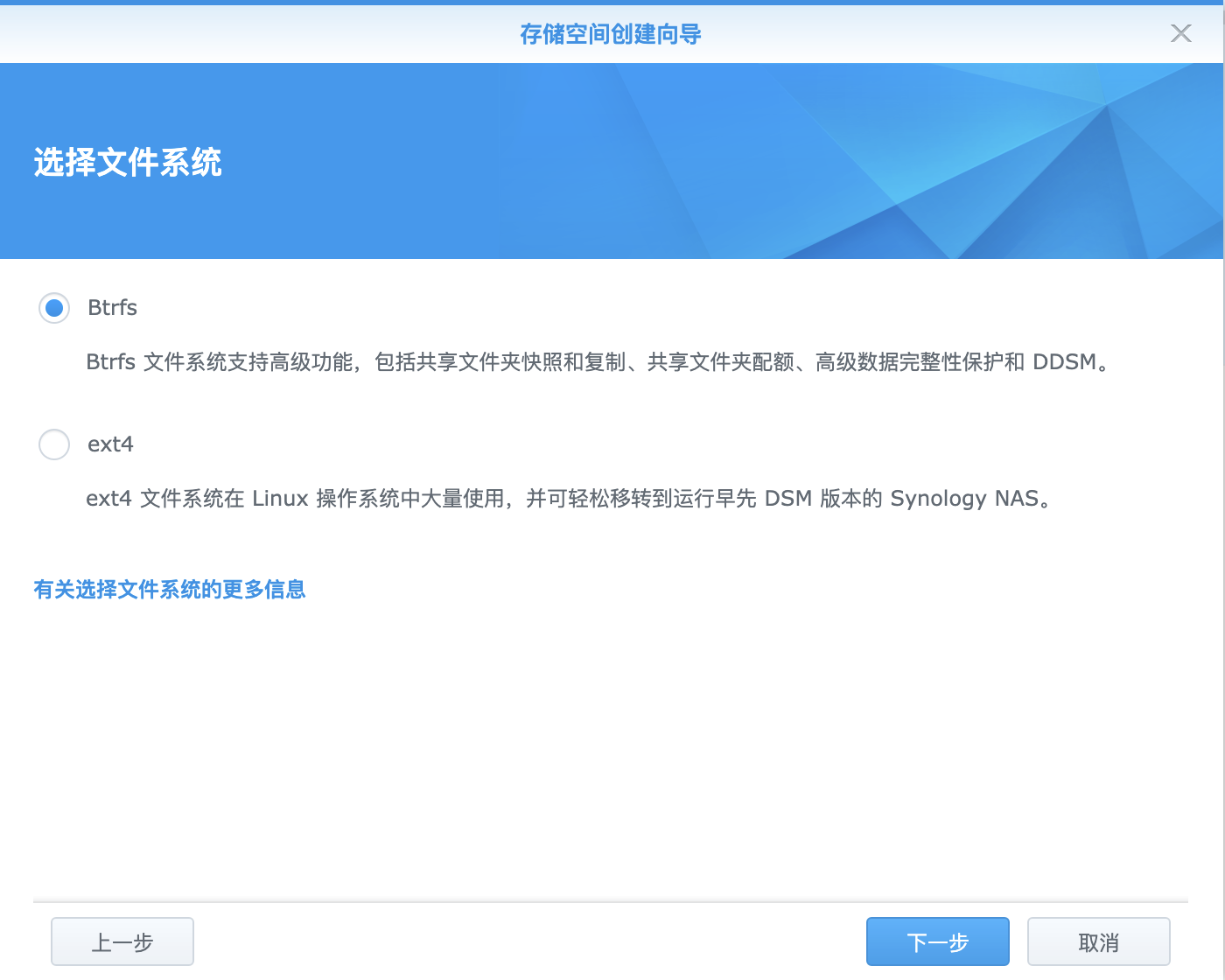Image resolution: width=1225 pixels, height=980 pixels.
Task: Close the storage creation wizard window
Action: coord(1181,33)
